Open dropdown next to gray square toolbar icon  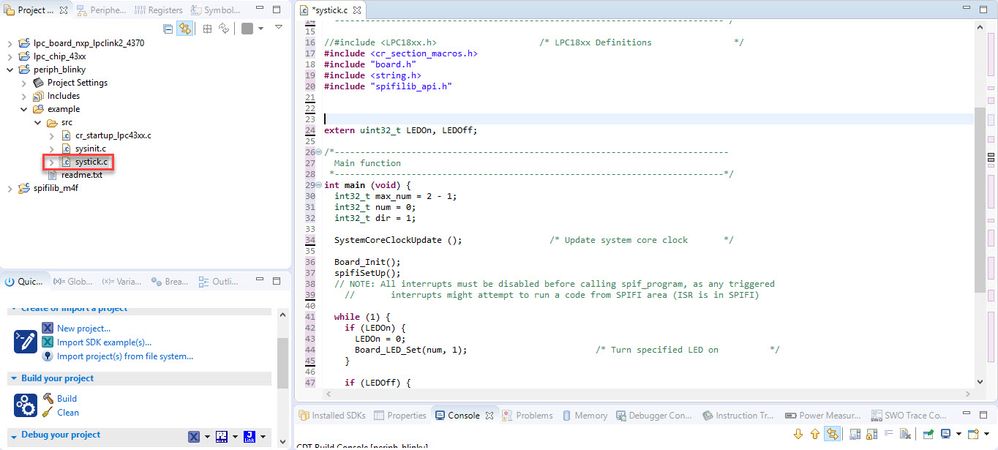pyautogui.click(x=260, y=29)
